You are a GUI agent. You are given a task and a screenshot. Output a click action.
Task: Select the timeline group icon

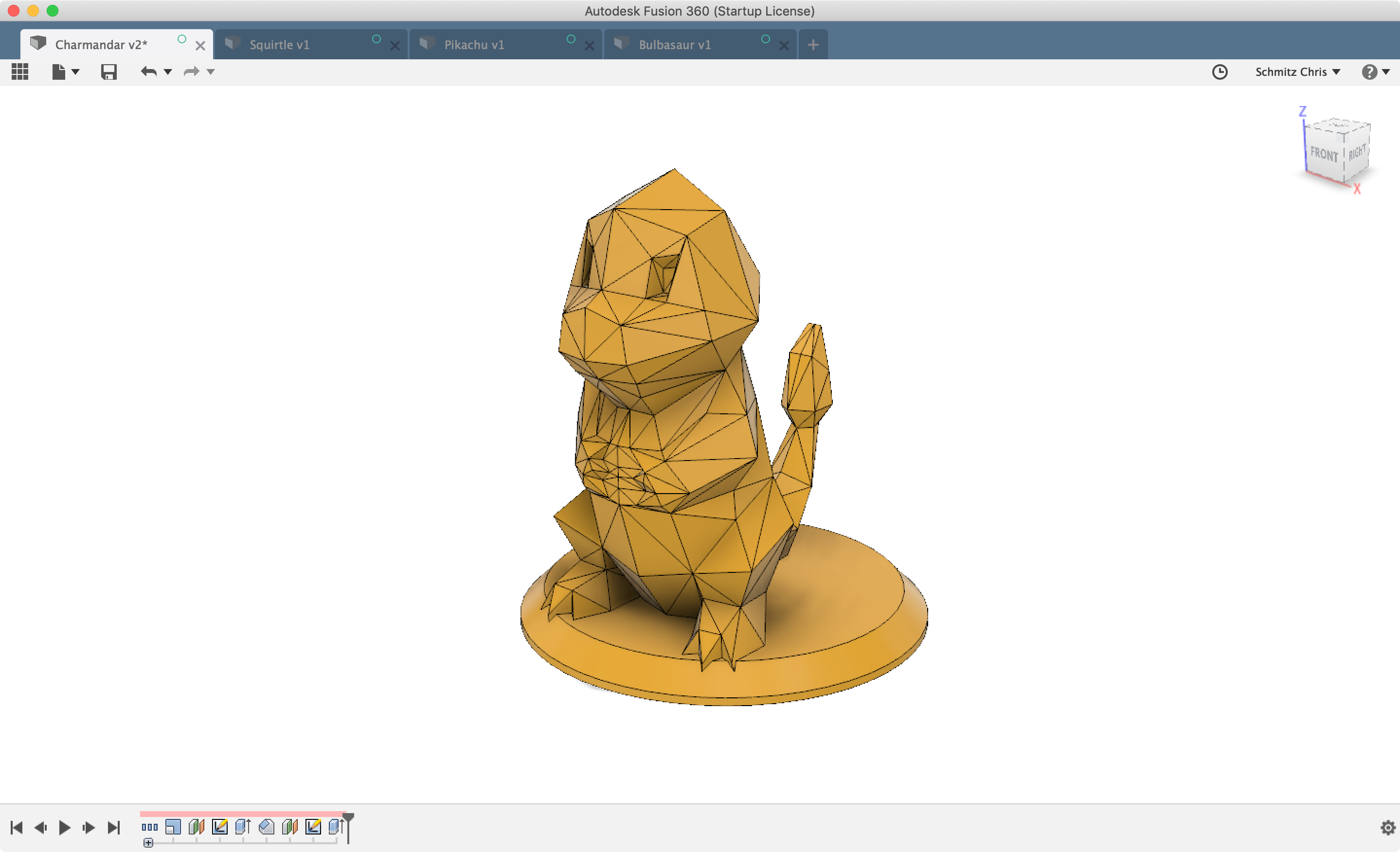(x=149, y=827)
